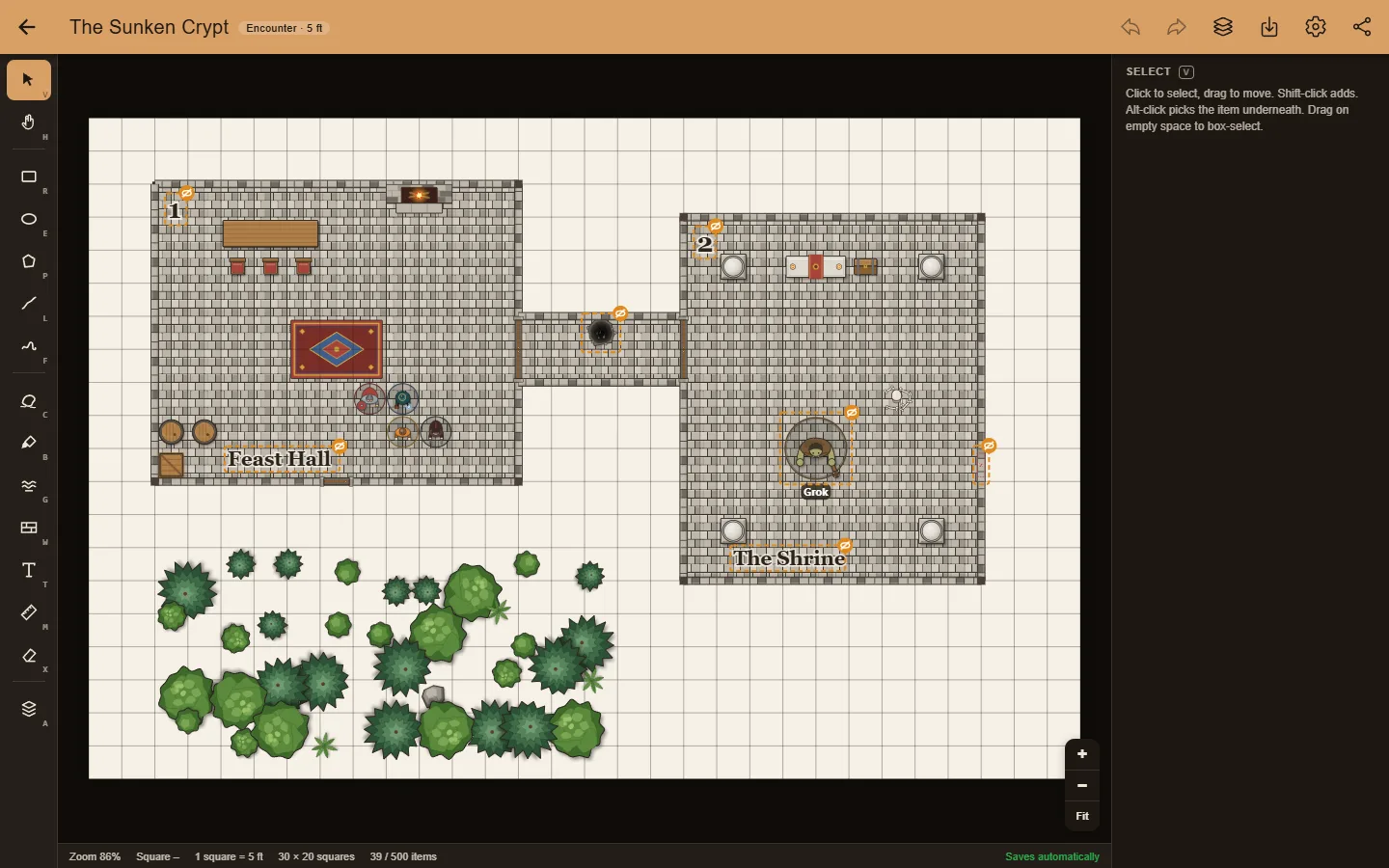Select the arrow Select tool
Image resolution: width=1389 pixels, height=868 pixels.
tap(29, 80)
